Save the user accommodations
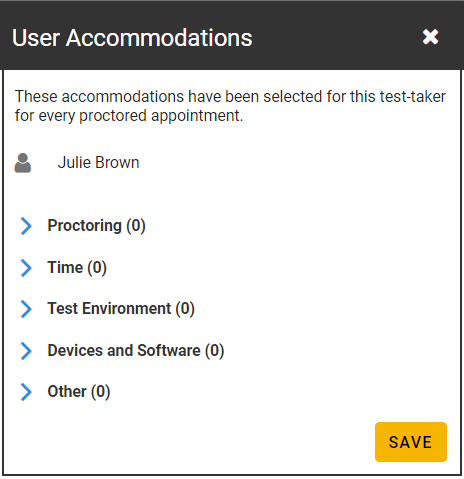464x479 pixels. tap(411, 442)
